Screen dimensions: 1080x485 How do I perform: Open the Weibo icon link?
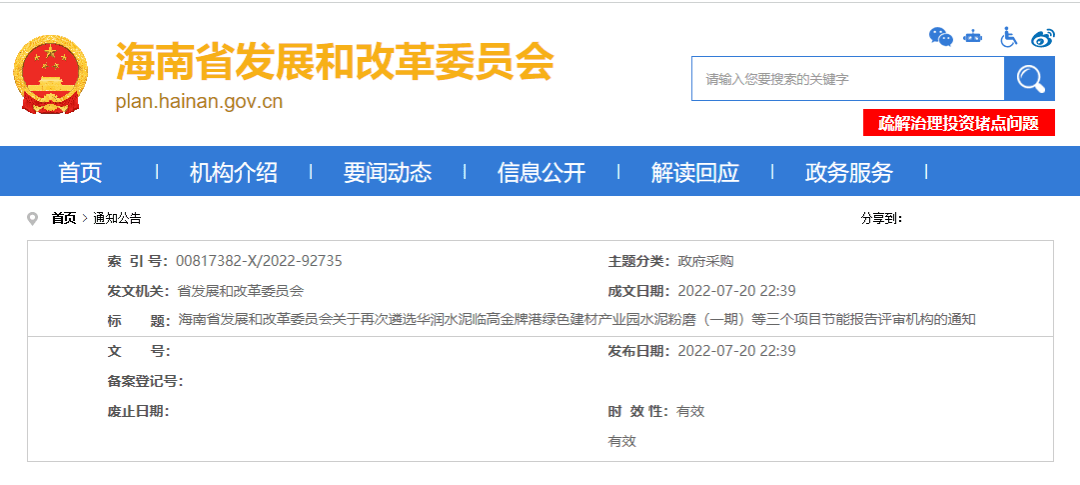coord(1043,38)
